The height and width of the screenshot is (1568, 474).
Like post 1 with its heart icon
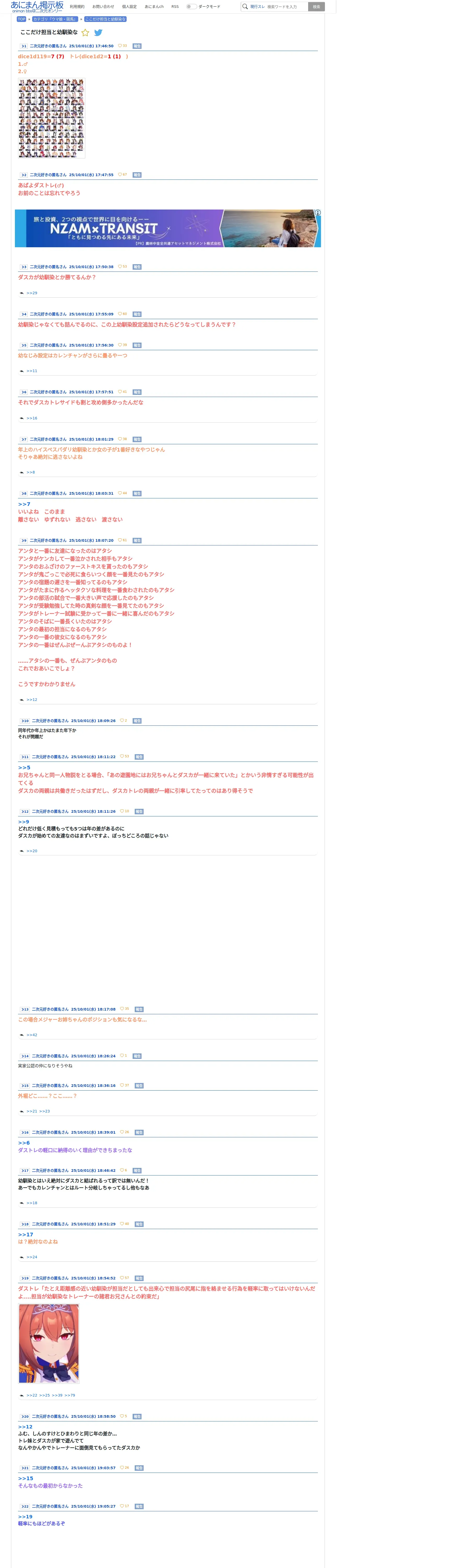pos(120,46)
